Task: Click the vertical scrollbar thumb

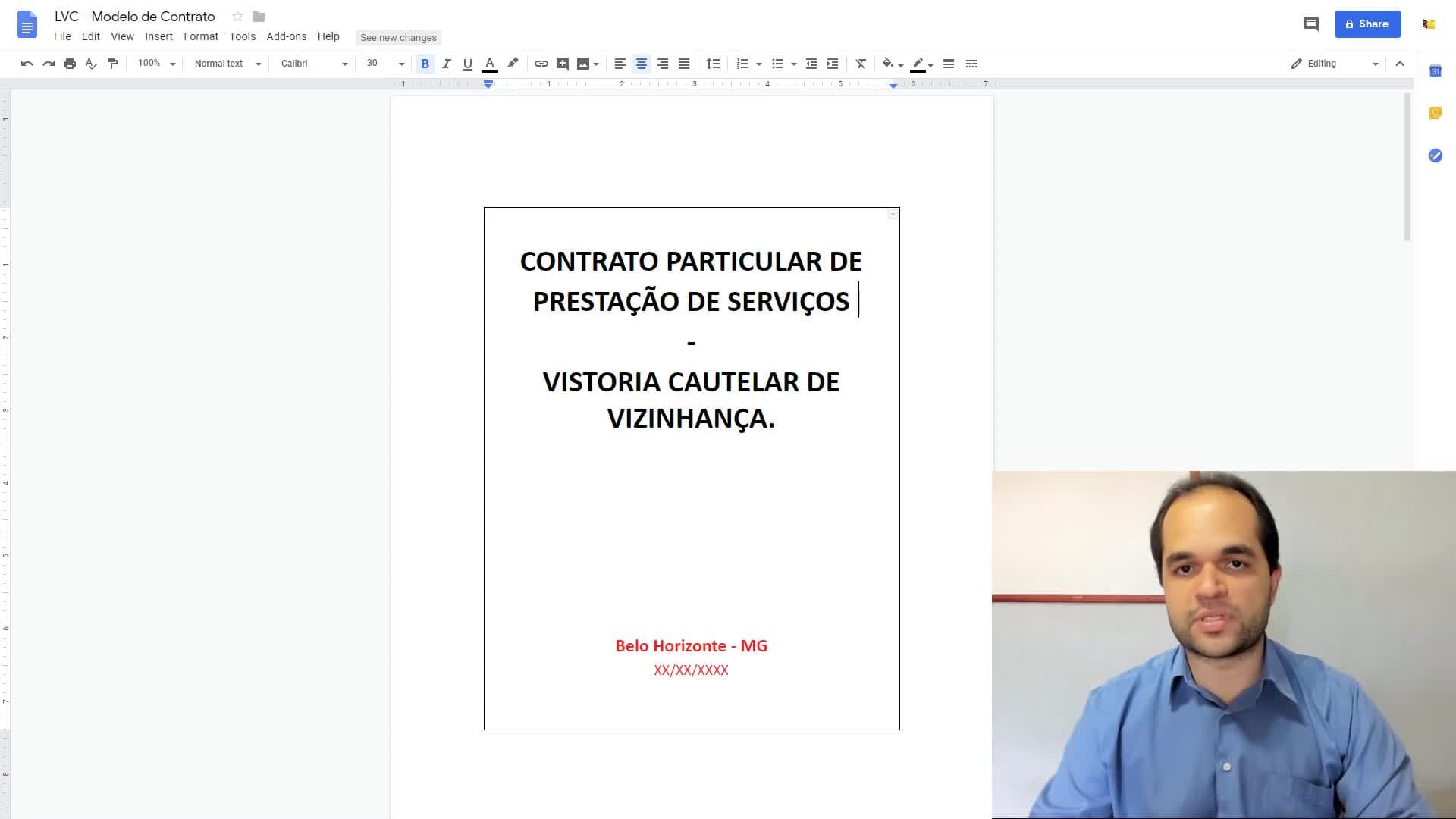Action: pos(1407,167)
